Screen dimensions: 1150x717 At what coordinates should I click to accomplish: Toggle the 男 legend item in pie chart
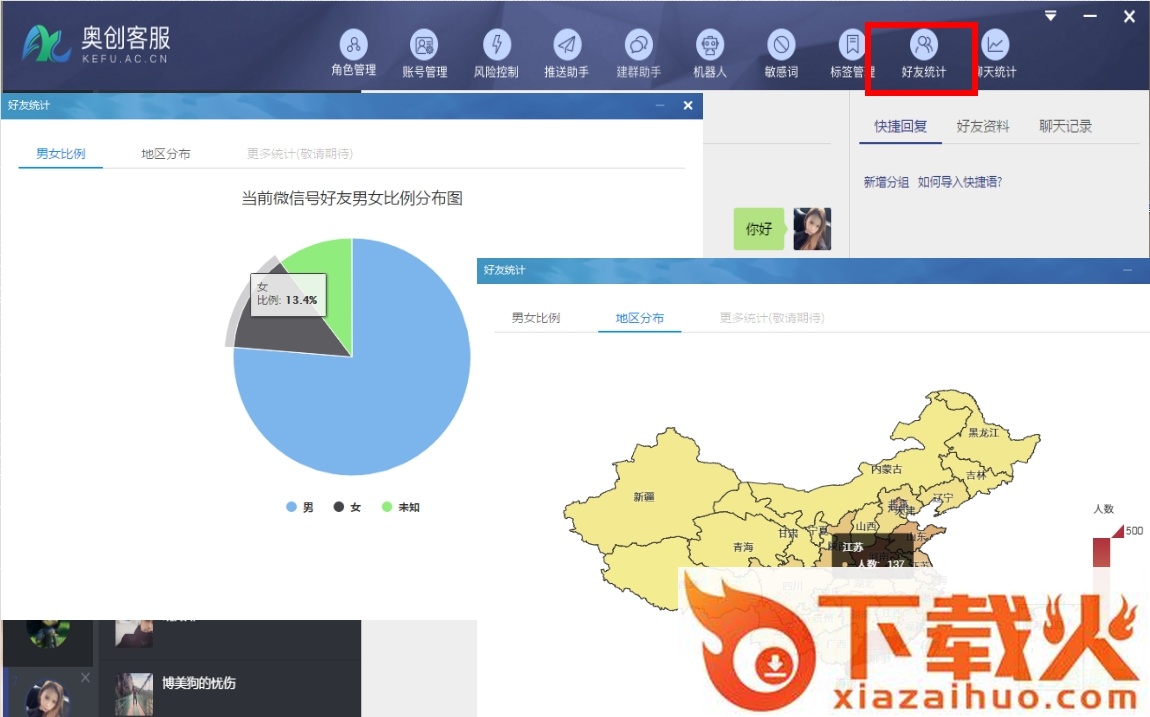[299, 507]
